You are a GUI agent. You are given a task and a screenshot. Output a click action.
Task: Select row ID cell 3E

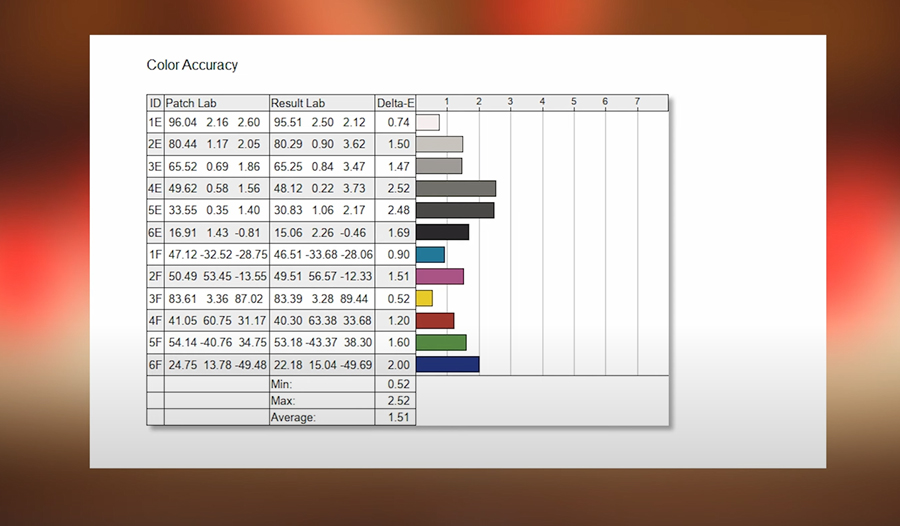(156, 167)
